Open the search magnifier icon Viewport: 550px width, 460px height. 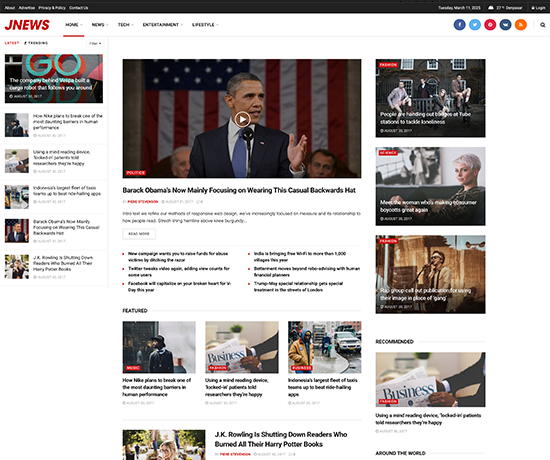543,25
